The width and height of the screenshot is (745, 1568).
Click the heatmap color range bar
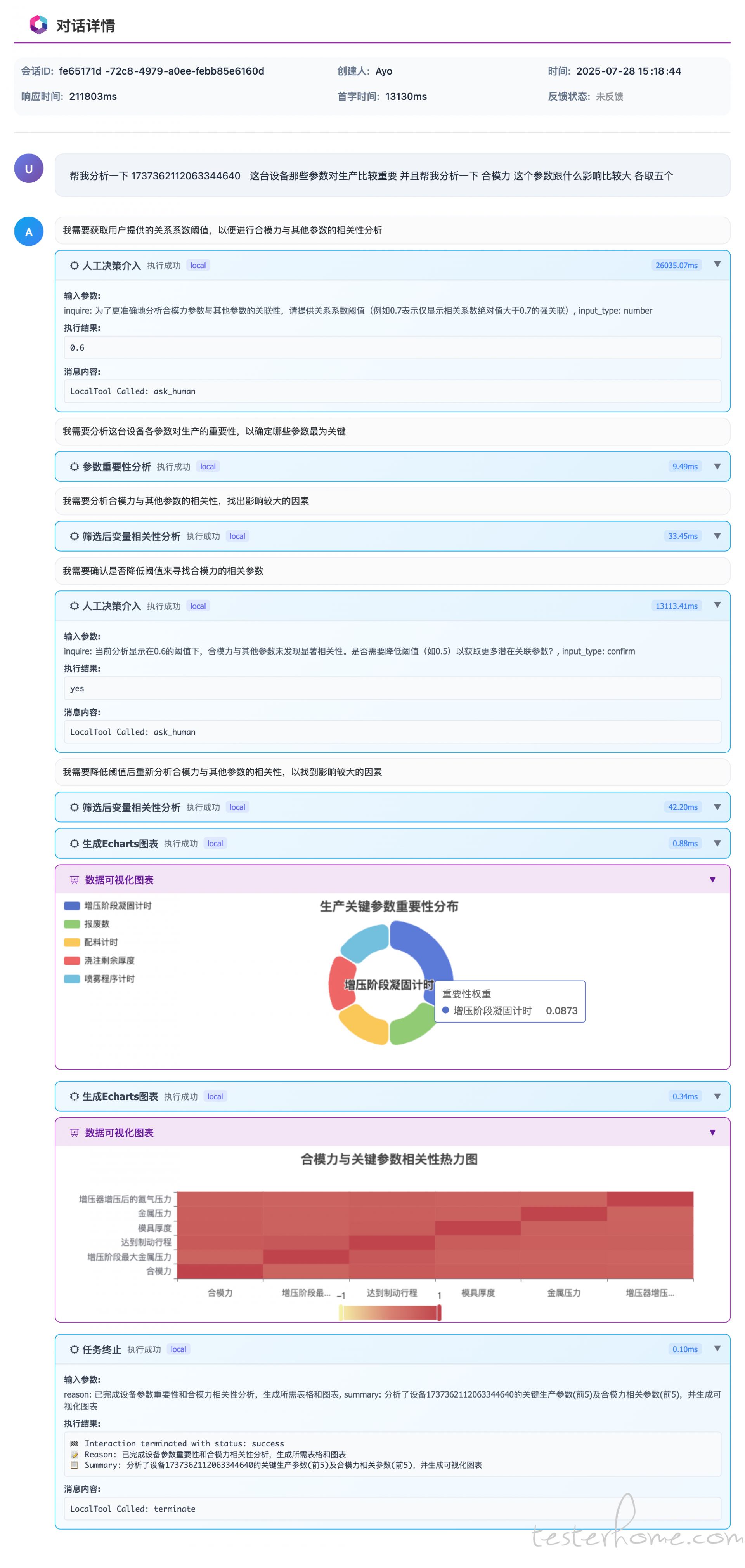(390, 1314)
